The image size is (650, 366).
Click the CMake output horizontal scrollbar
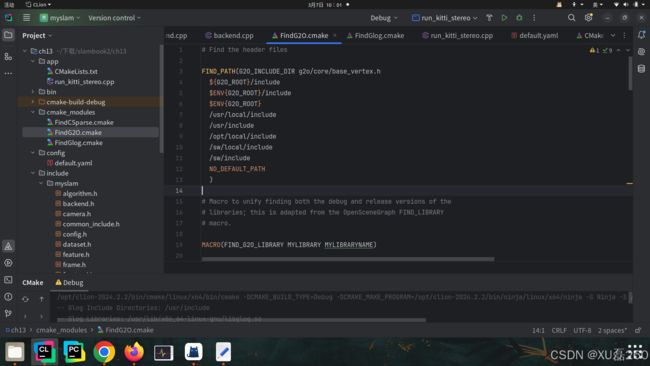coord(241,320)
